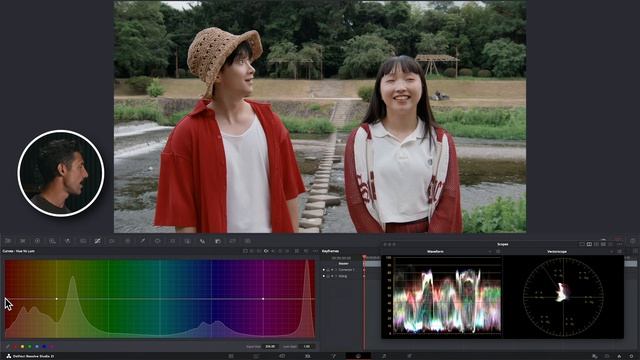Image resolution: width=640 pixels, height=360 pixels.
Task: Switch to Lum Vs Sat curve
Action: coord(273,251)
